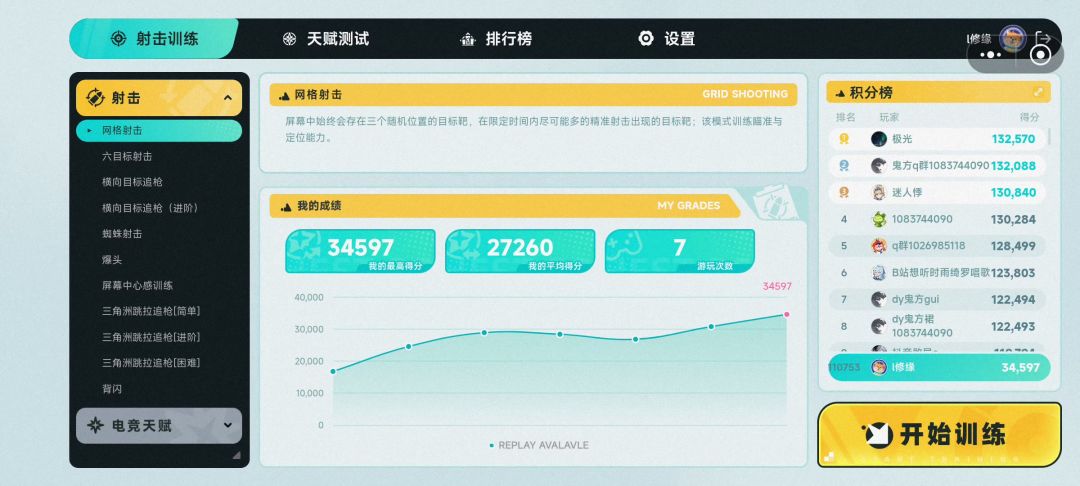Viewport: 1080px width, 486px height.
Task: Click the 射击训练 target icon in top bar
Action: [x=118, y=39]
